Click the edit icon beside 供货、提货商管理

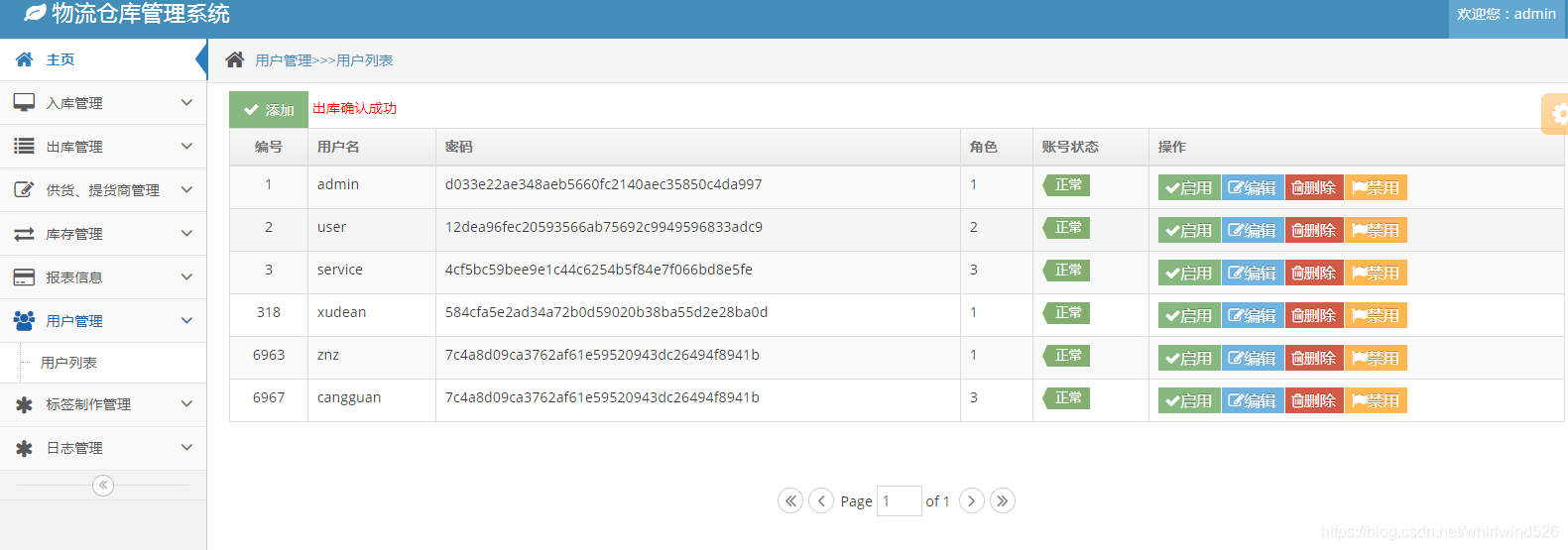pos(24,189)
